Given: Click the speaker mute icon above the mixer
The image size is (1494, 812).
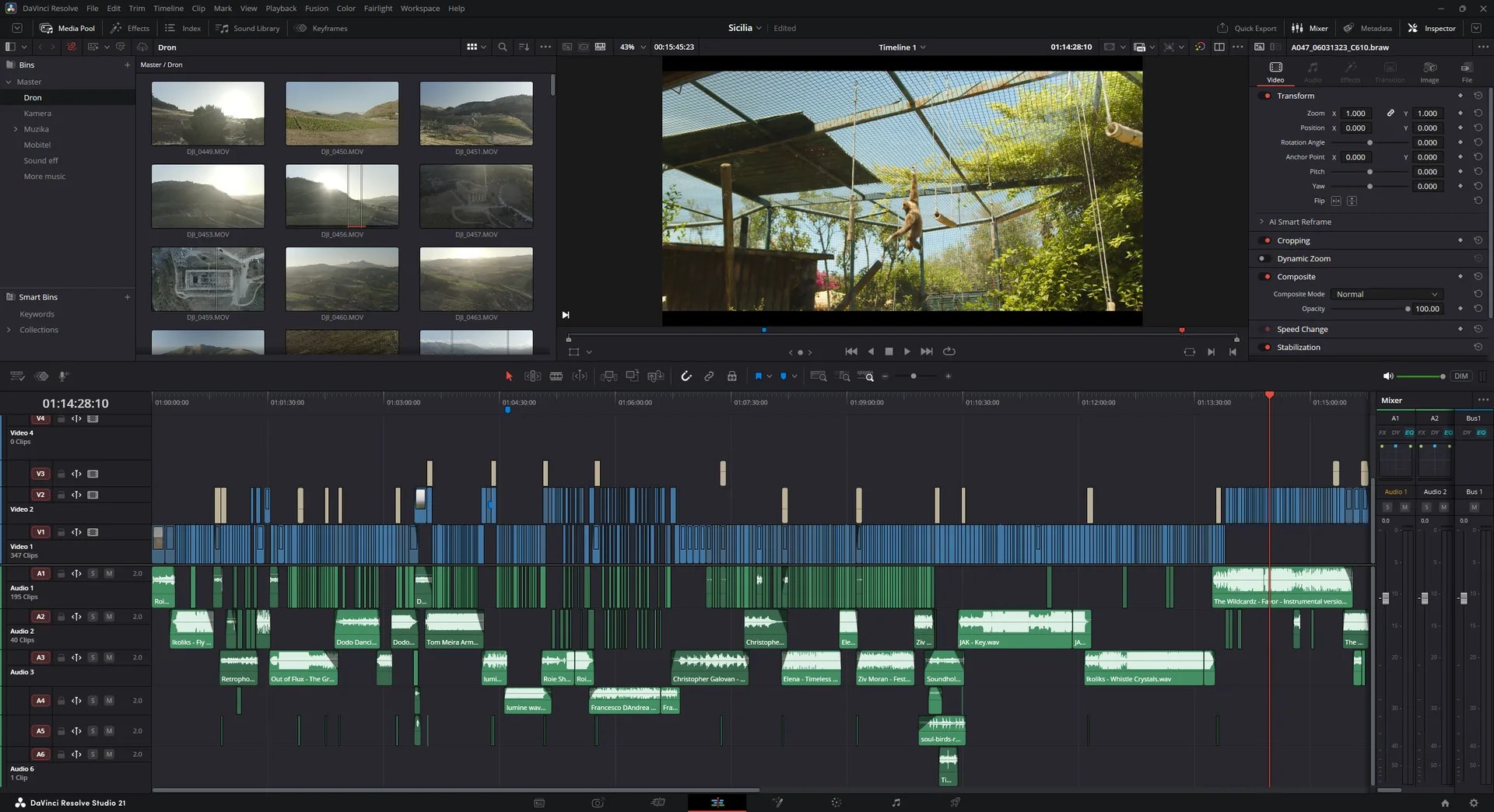Looking at the screenshot, I should coord(1387,376).
